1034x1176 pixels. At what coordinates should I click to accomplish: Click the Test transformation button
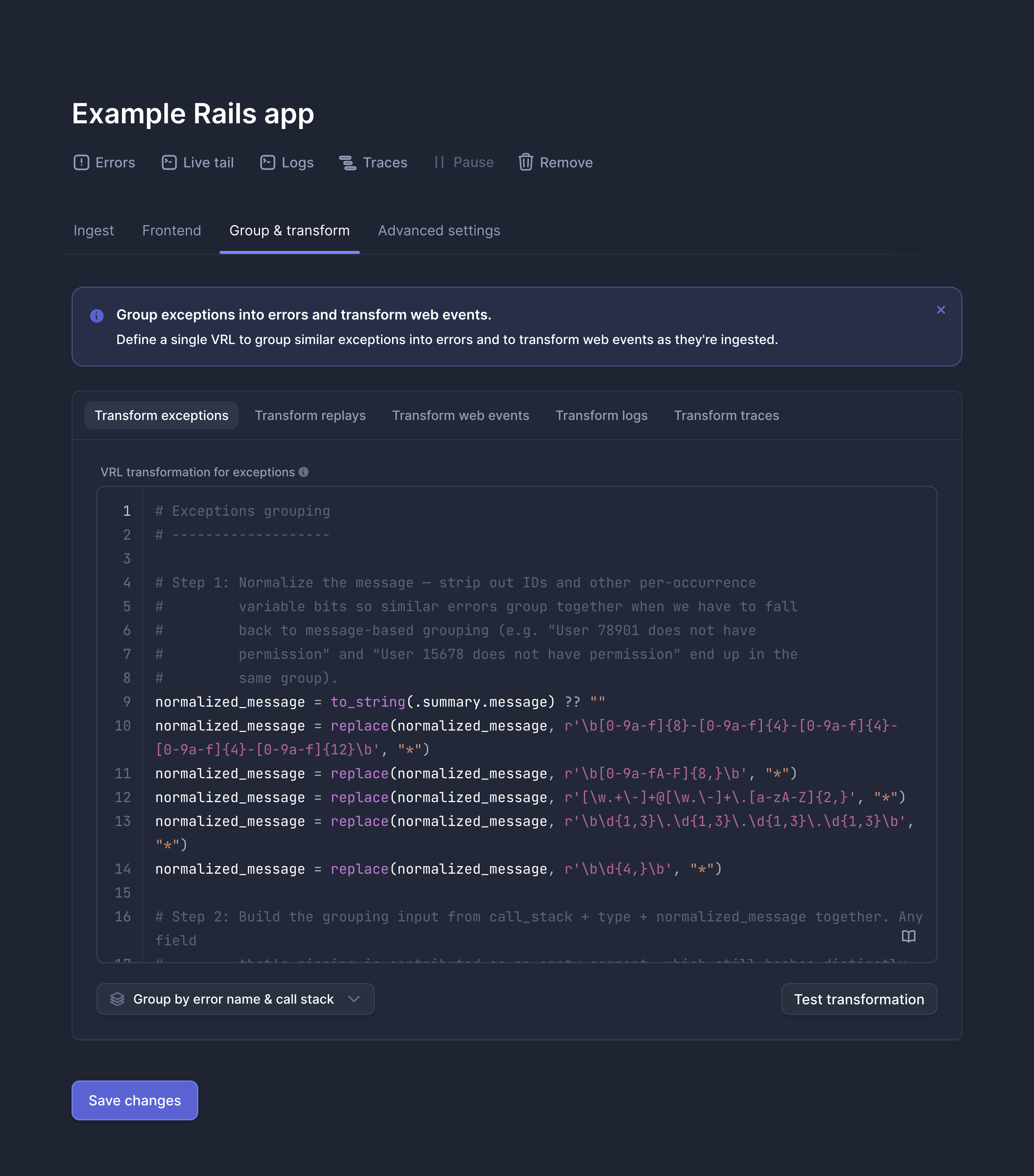pos(859,999)
